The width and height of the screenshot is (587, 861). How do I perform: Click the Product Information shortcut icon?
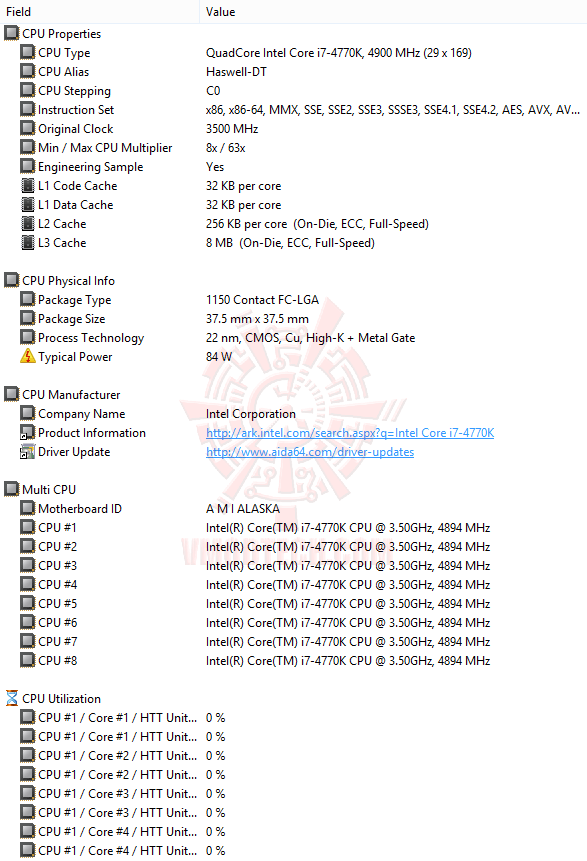[27, 433]
